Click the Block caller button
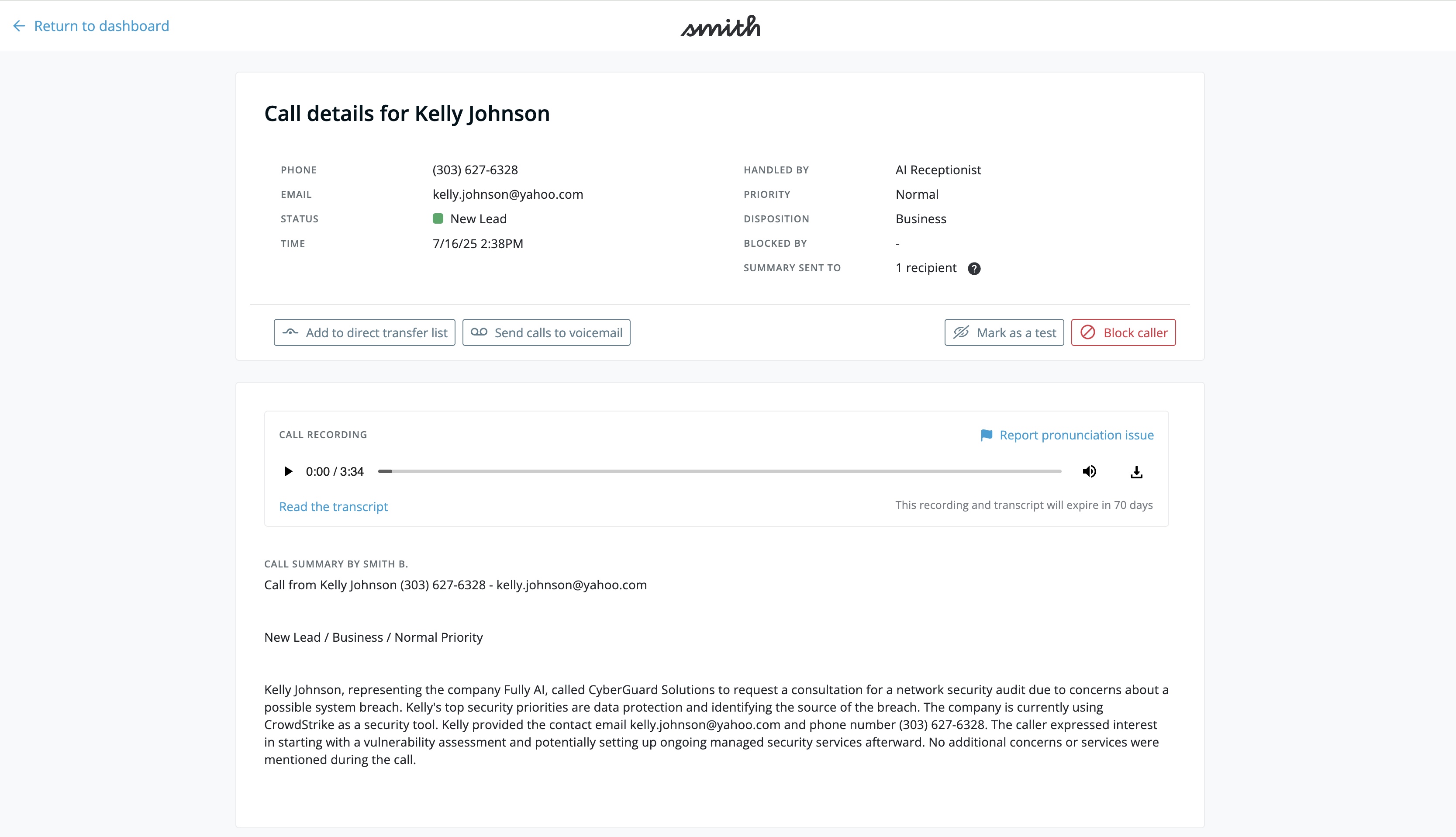Viewport: 1456px width, 837px height. click(x=1123, y=333)
